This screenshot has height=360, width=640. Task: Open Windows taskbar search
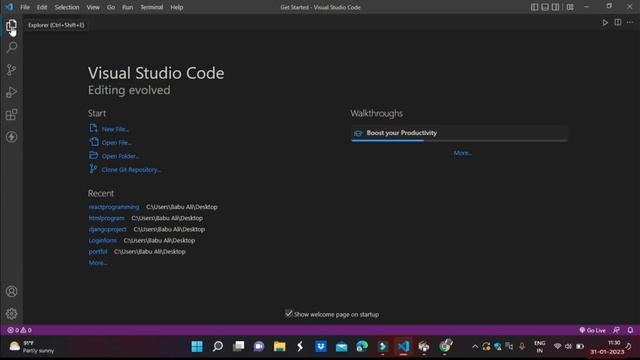coord(218,347)
